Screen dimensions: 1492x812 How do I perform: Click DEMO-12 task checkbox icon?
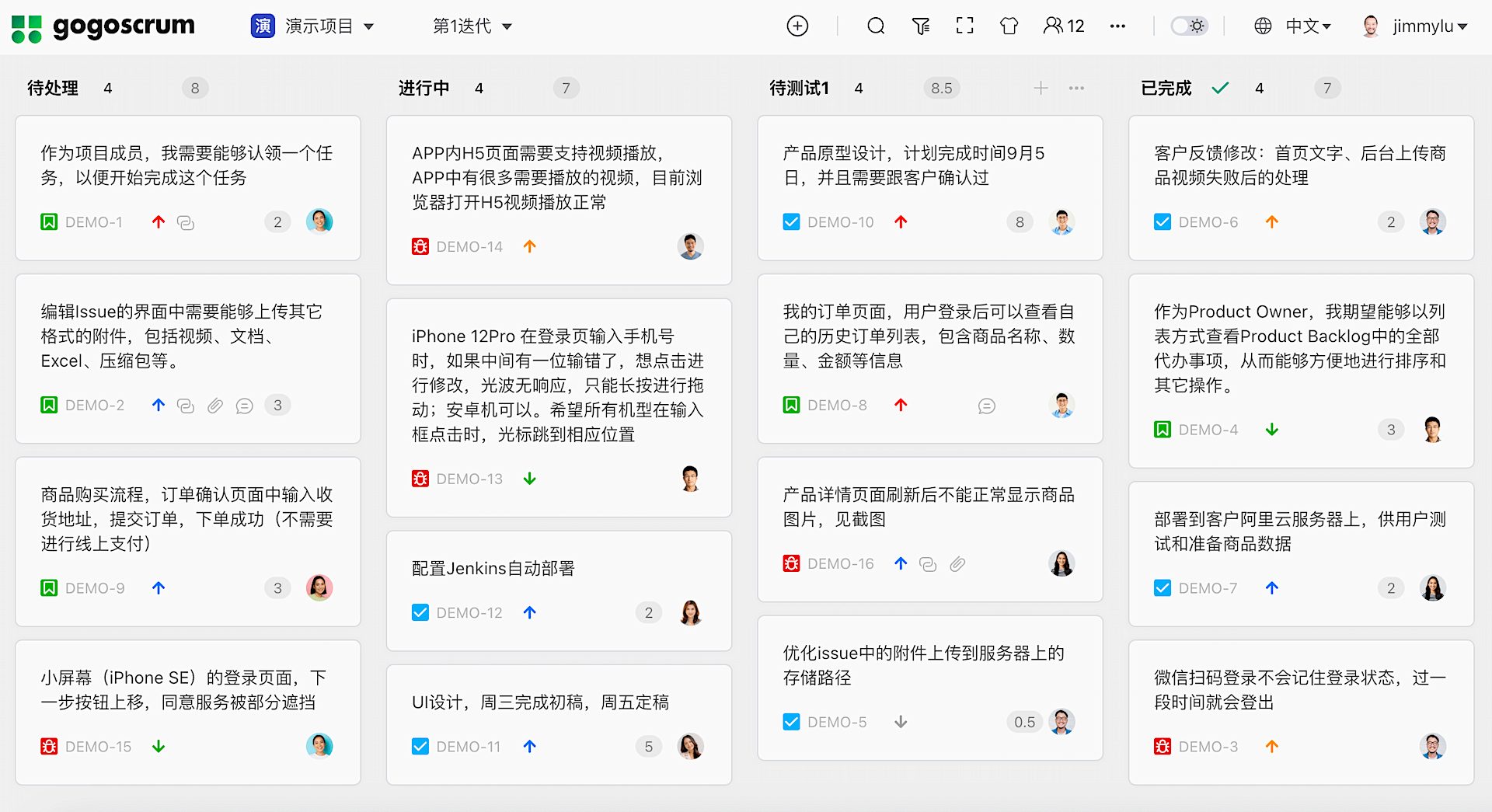click(x=420, y=613)
